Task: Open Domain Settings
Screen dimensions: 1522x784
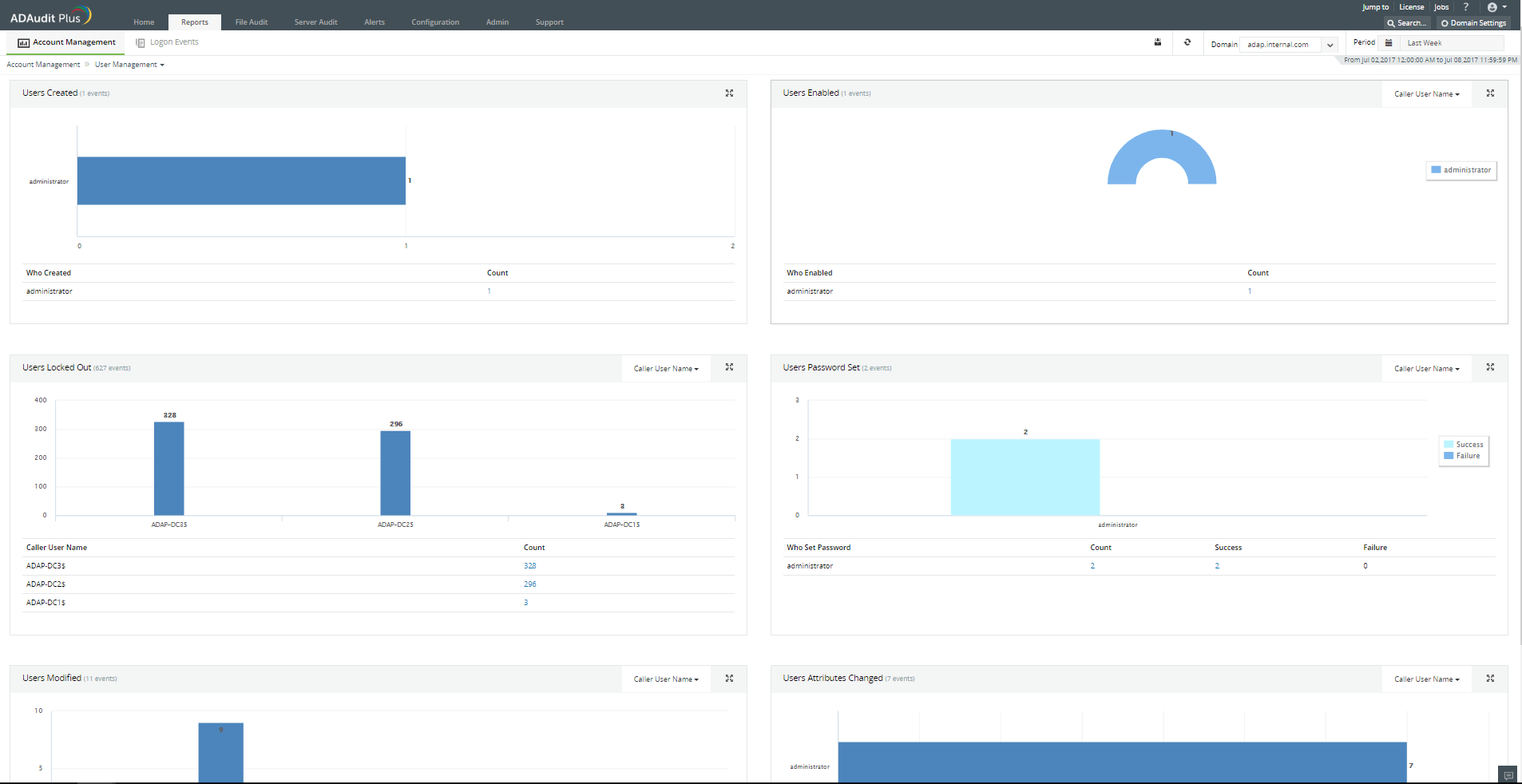Action: pos(1473,22)
